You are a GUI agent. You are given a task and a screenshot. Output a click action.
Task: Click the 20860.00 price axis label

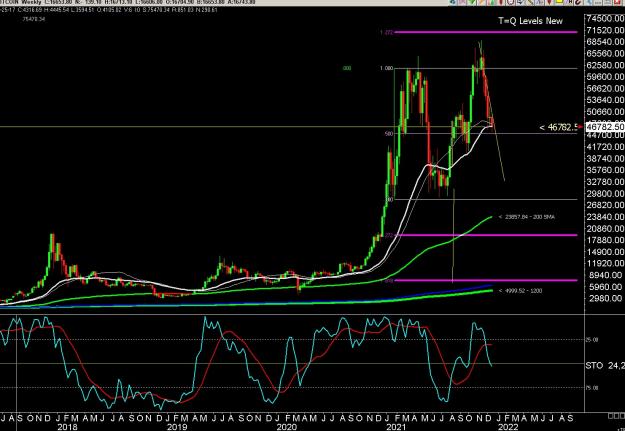click(x=605, y=228)
